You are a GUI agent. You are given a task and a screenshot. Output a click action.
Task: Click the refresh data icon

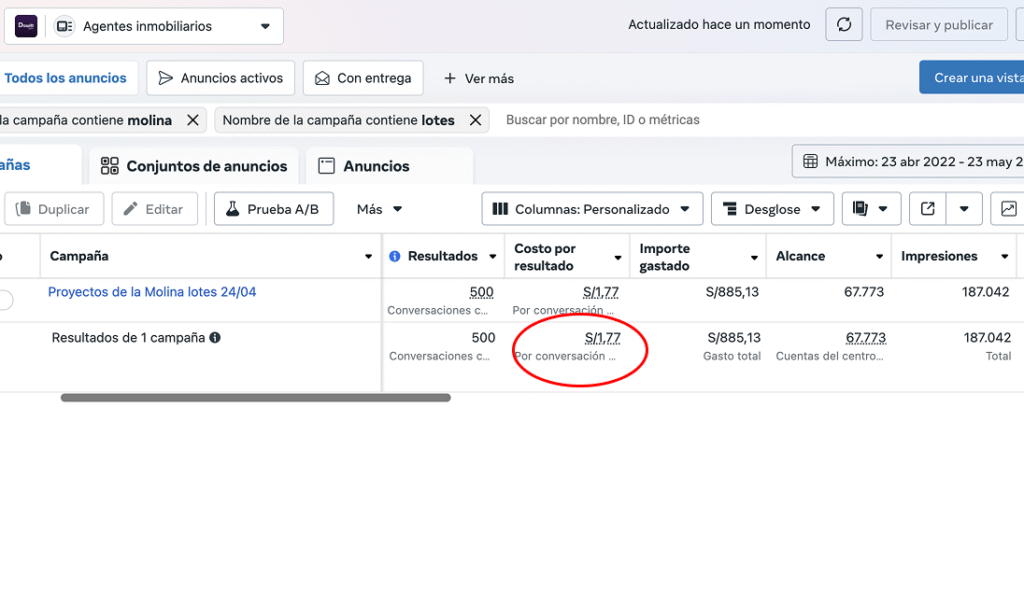[x=844, y=25]
